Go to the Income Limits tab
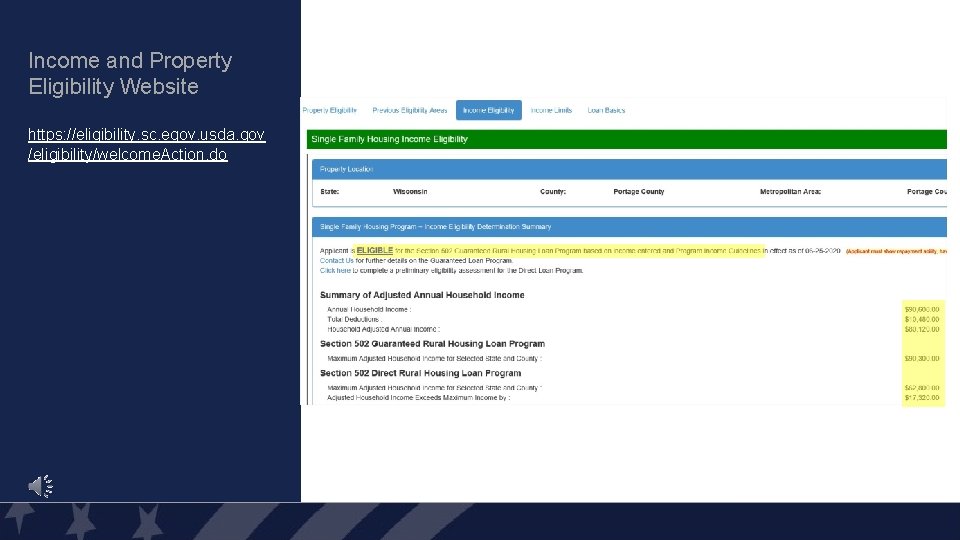The image size is (960, 540). [551, 110]
